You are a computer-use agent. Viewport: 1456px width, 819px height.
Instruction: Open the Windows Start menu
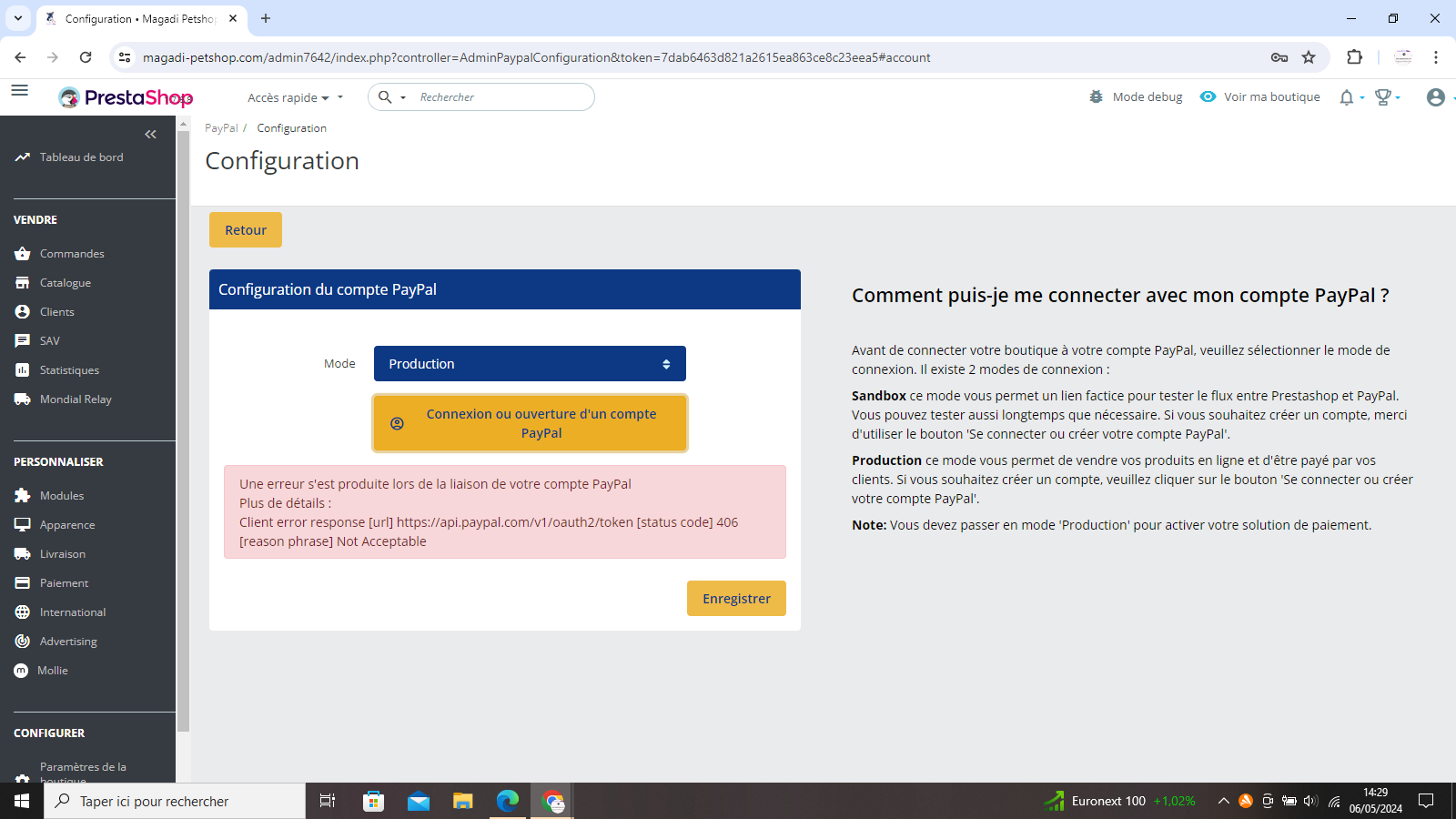[x=22, y=801]
